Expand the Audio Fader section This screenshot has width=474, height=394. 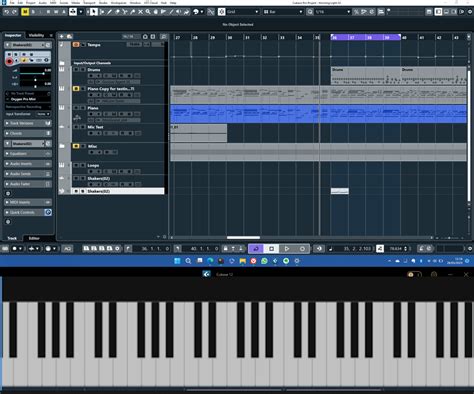click(28, 184)
